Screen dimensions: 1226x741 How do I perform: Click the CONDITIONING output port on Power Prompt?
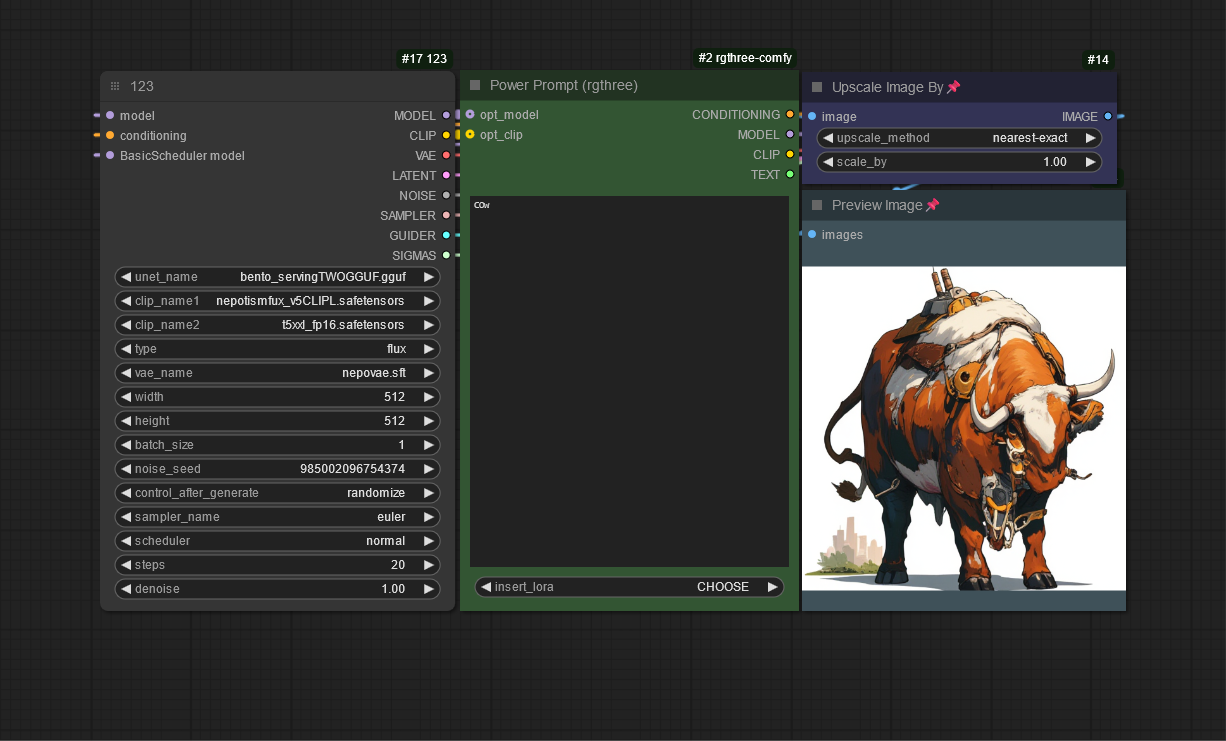[790, 115]
